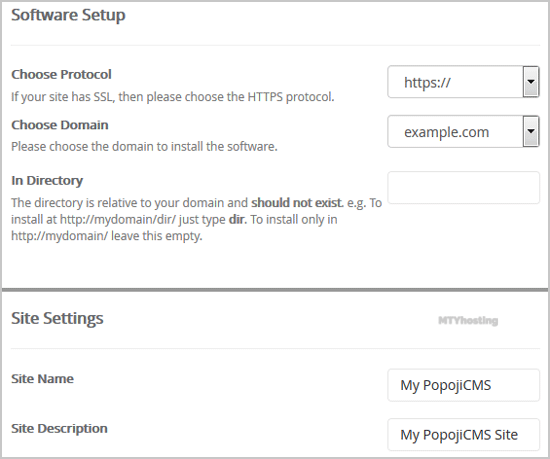Click the bold 'should not exist' text
The image size is (550, 459).
pos(297,203)
